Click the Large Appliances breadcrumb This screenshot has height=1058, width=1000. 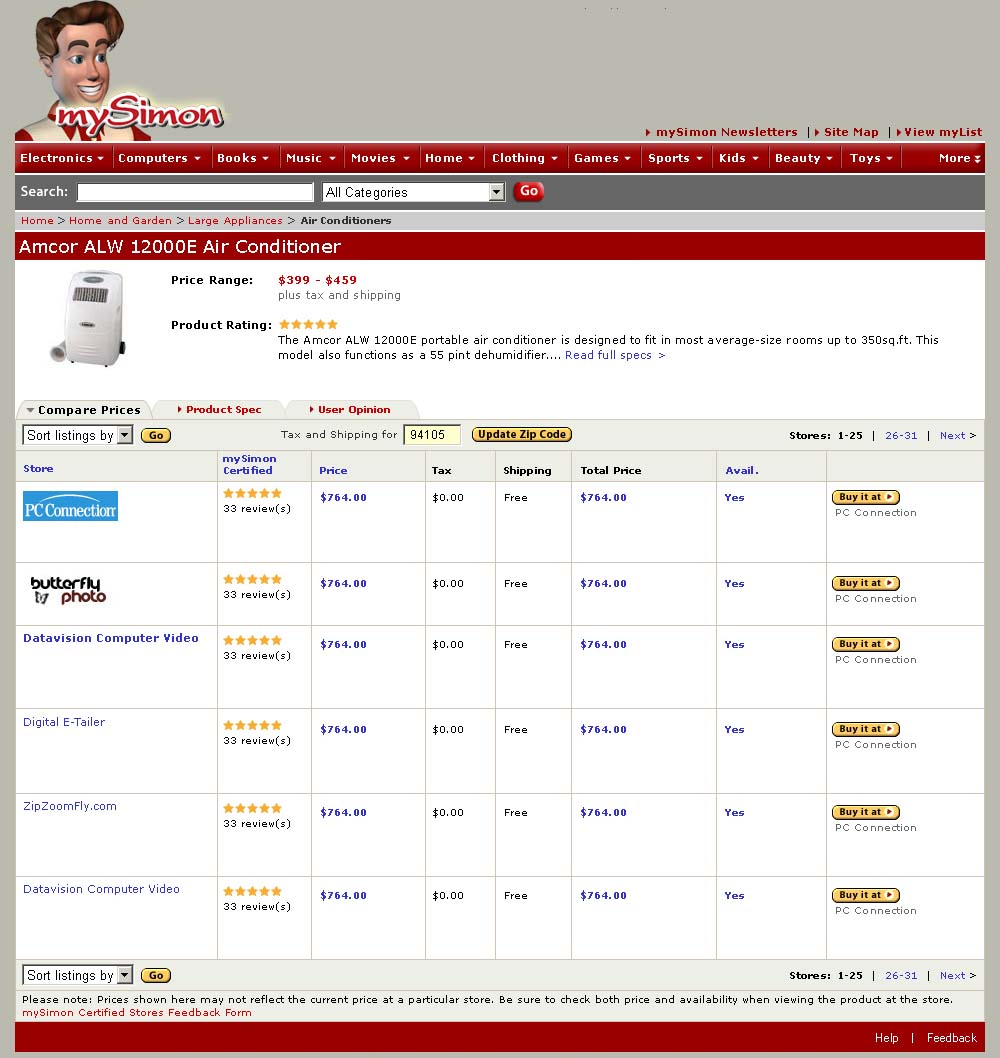tap(235, 221)
